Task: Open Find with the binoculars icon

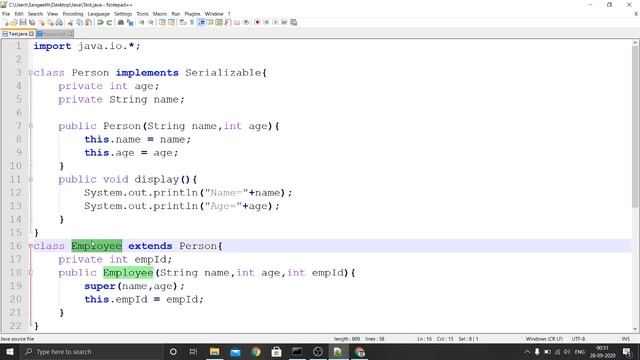Action: pyautogui.click(x=121, y=22)
